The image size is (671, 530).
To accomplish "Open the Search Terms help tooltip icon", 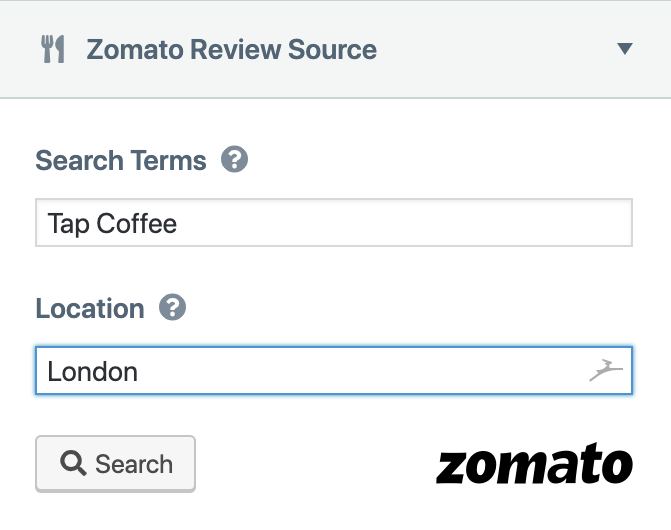I will [x=234, y=159].
